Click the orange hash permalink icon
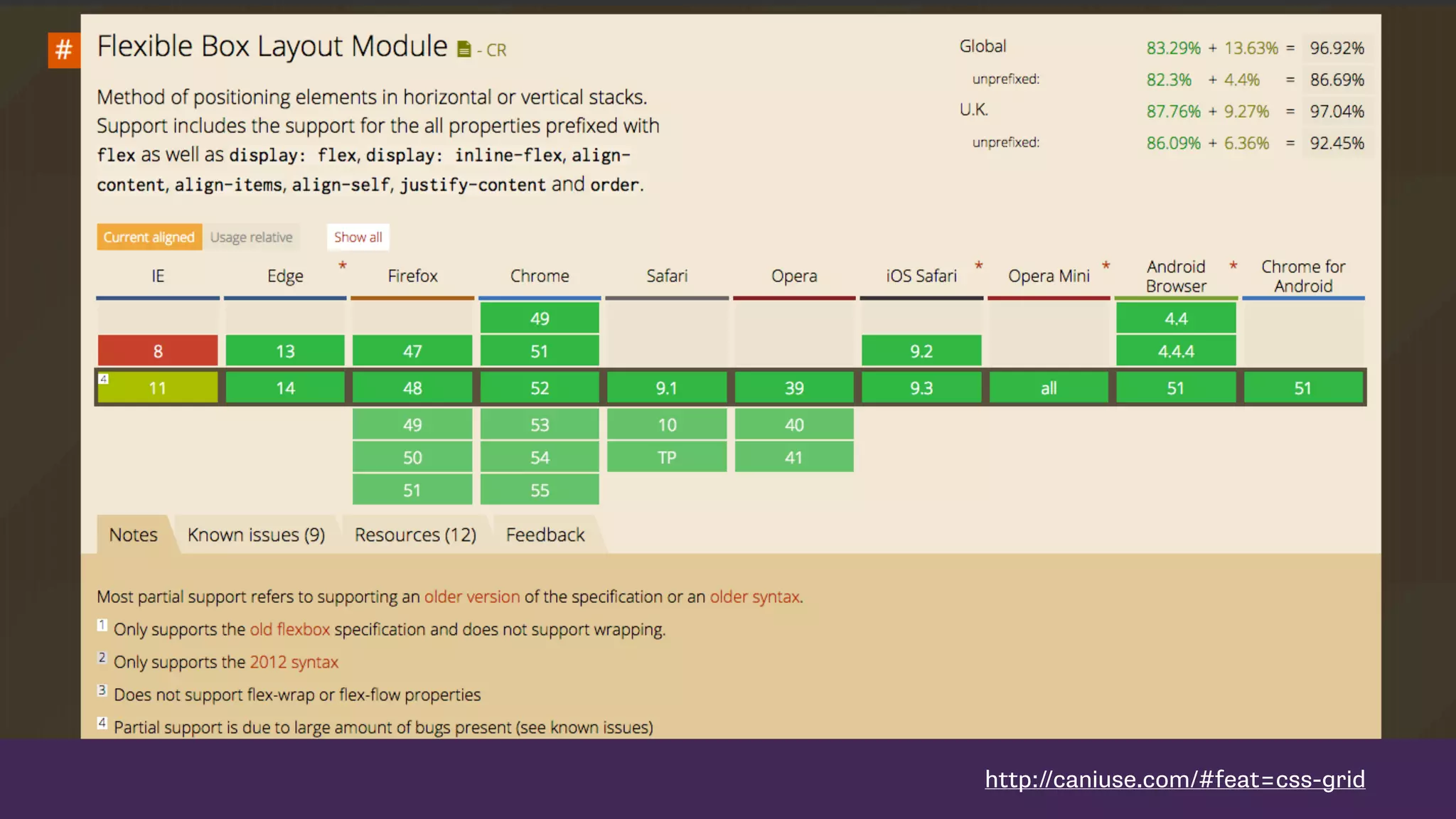The height and width of the screenshot is (819, 1456). click(64, 50)
